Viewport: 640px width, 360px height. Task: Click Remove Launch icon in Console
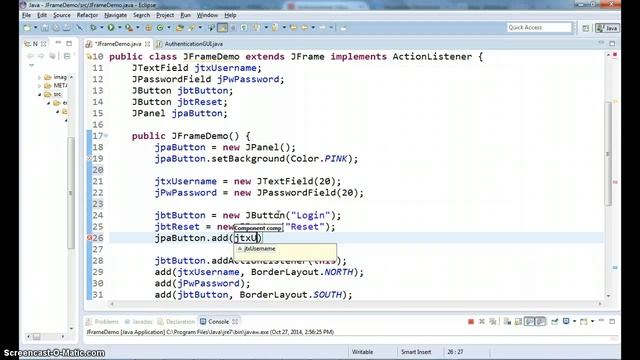(482, 322)
